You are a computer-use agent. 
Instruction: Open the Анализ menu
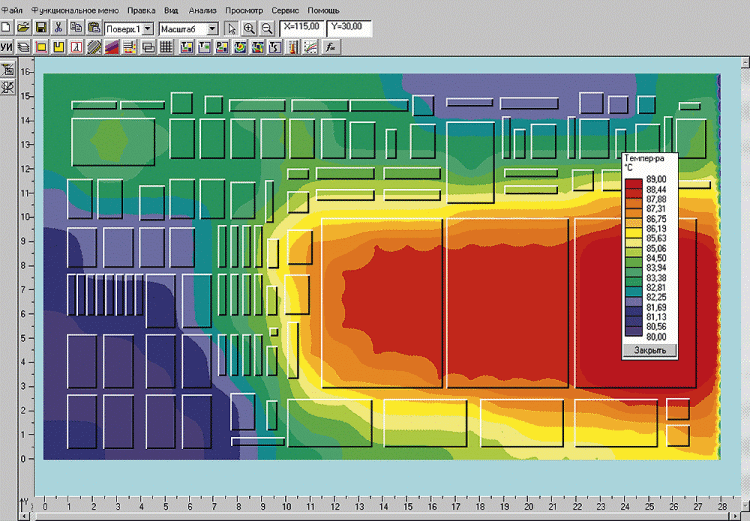(x=202, y=10)
